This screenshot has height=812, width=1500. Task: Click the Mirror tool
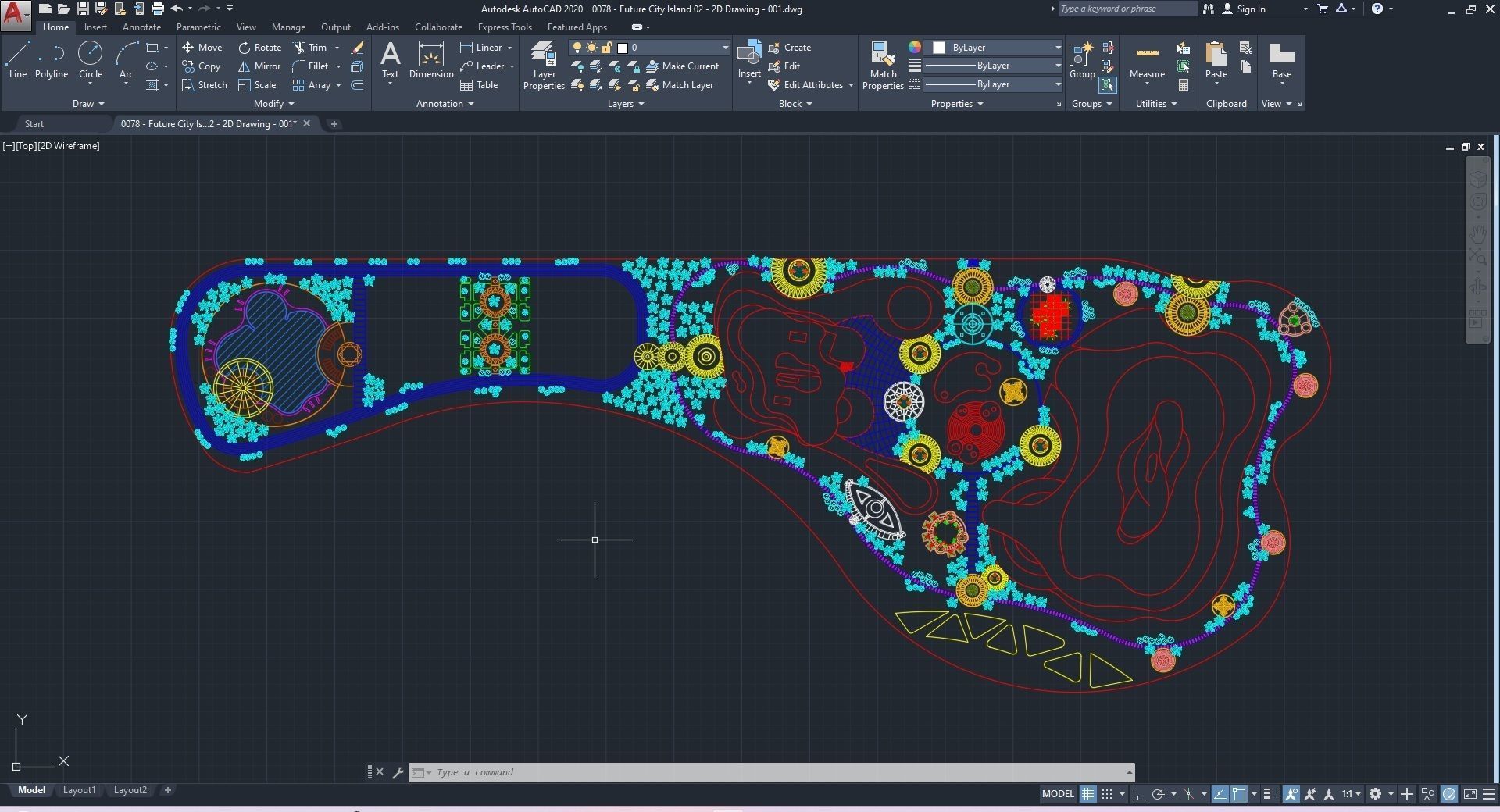tap(259, 66)
